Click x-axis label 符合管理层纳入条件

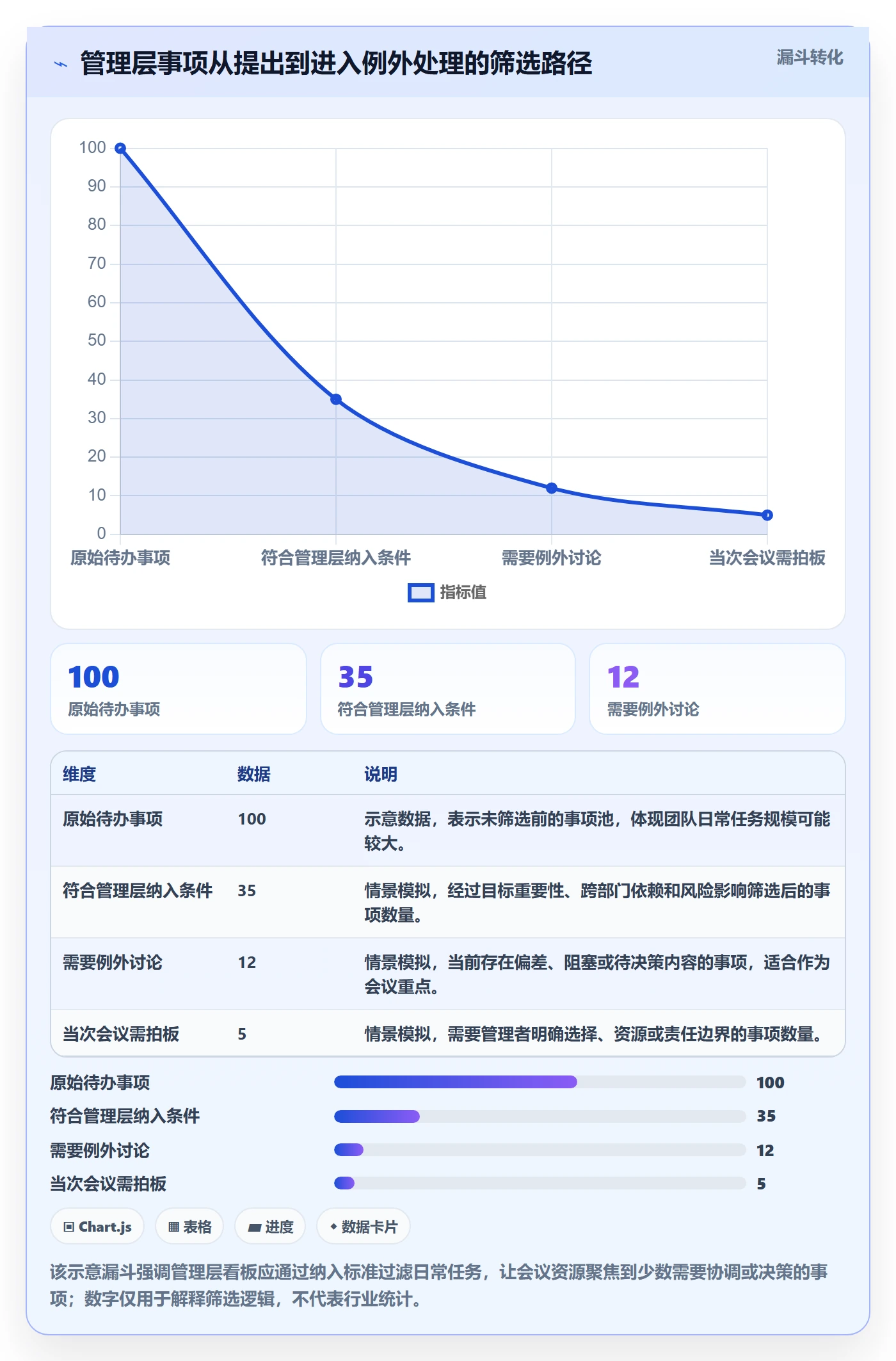coord(336,558)
